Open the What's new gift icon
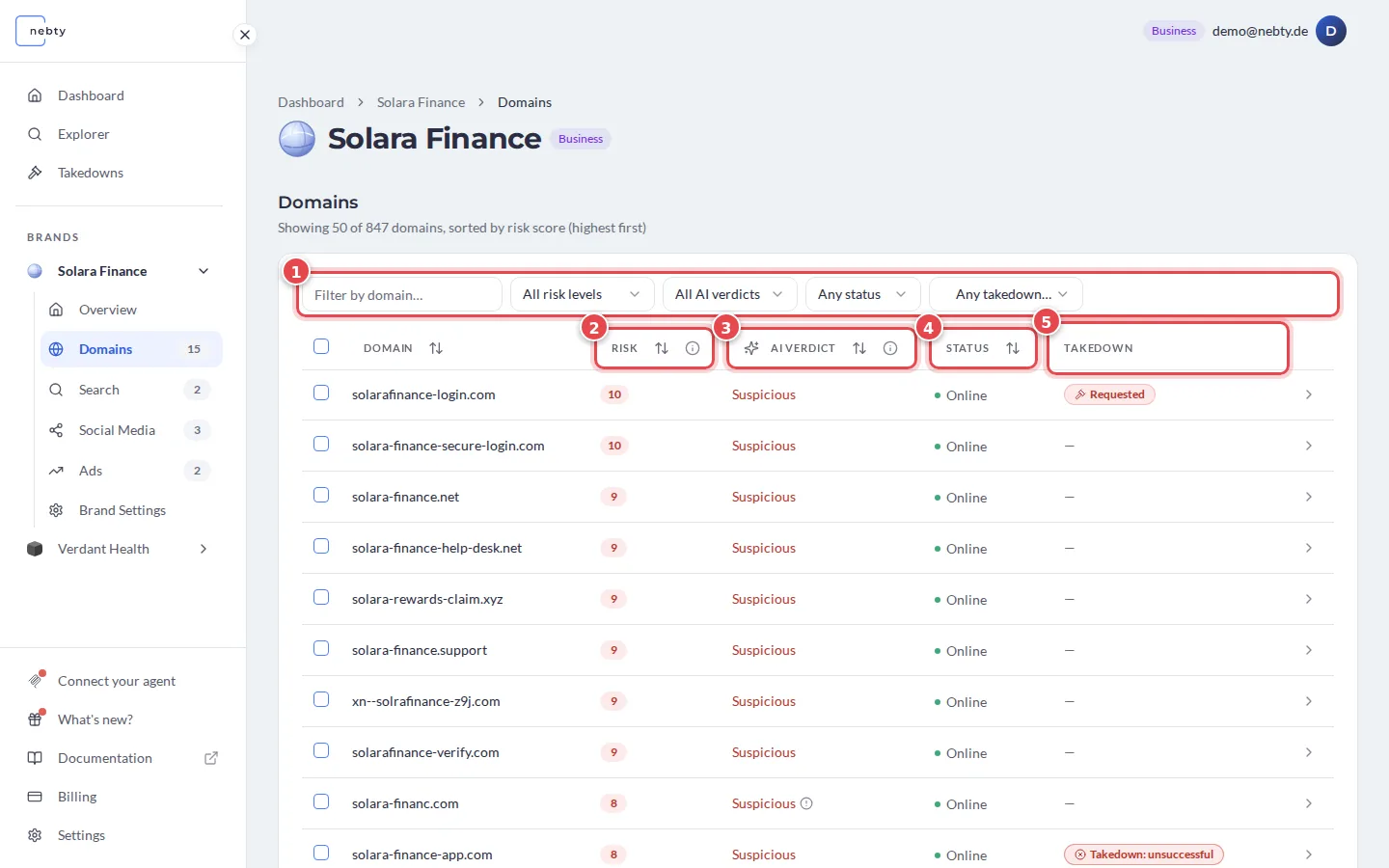This screenshot has height=868, width=1389. click(36, 719)
